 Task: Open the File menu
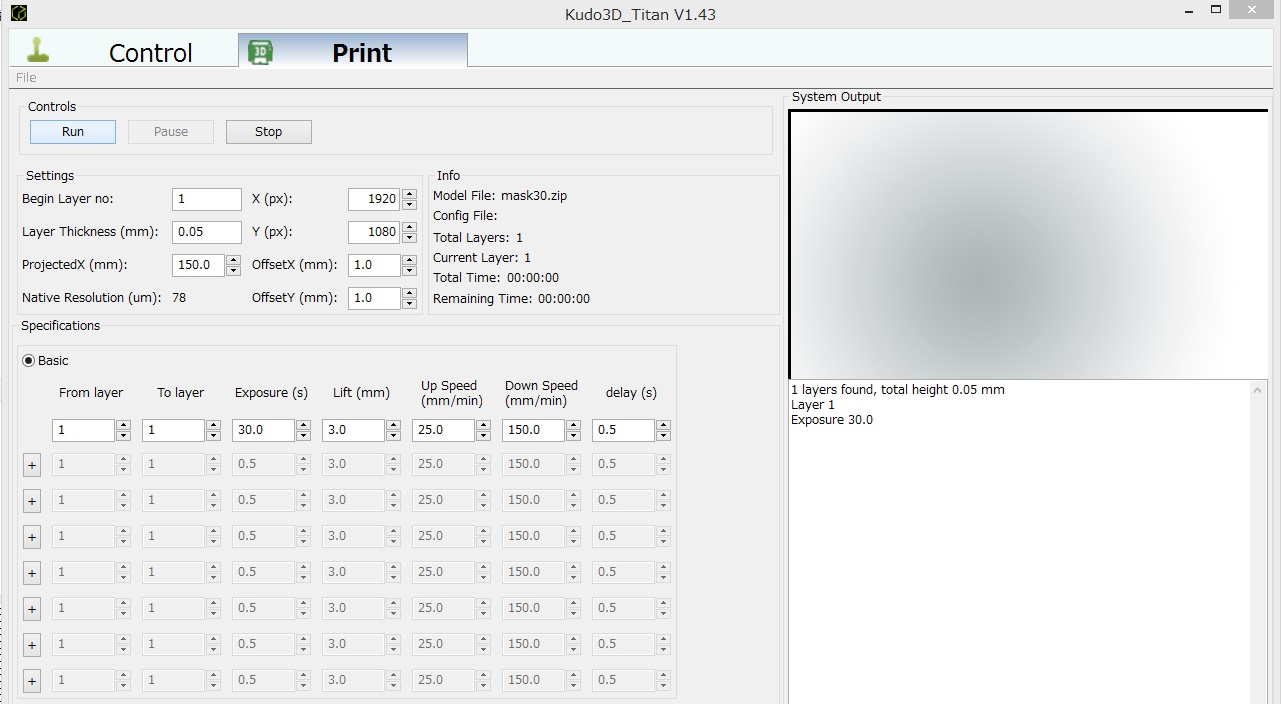pyautogui.click(x=26, y=78)
